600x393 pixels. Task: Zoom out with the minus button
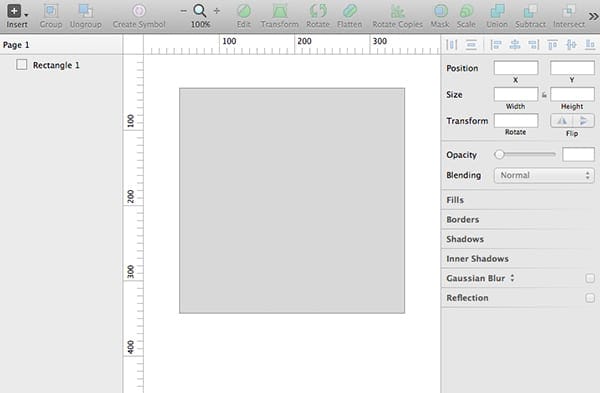pyautogui.click(x=184, y=11)
